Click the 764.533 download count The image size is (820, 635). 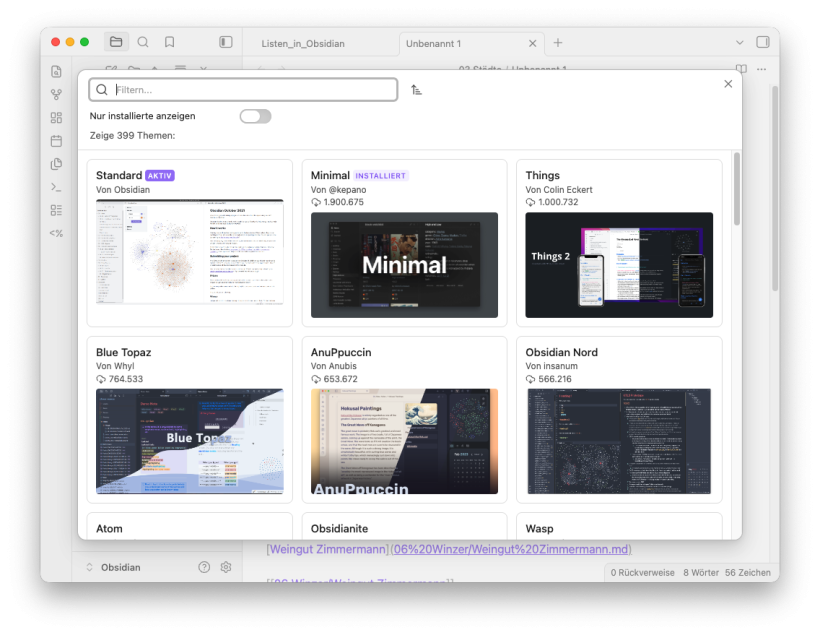tap(126, 379)
